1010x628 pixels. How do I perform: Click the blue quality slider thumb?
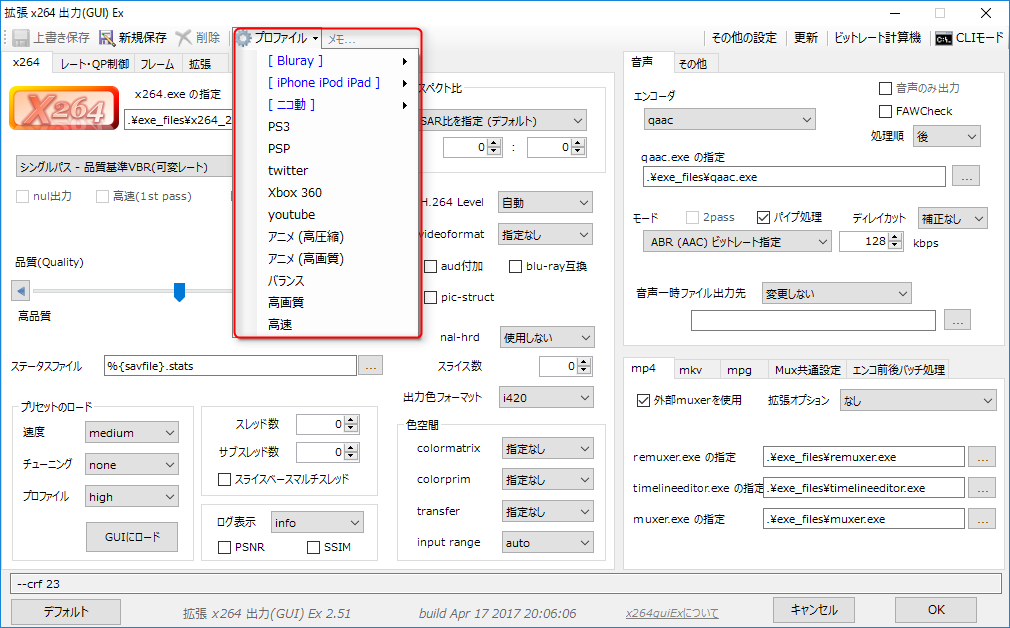tap(180, 292)
